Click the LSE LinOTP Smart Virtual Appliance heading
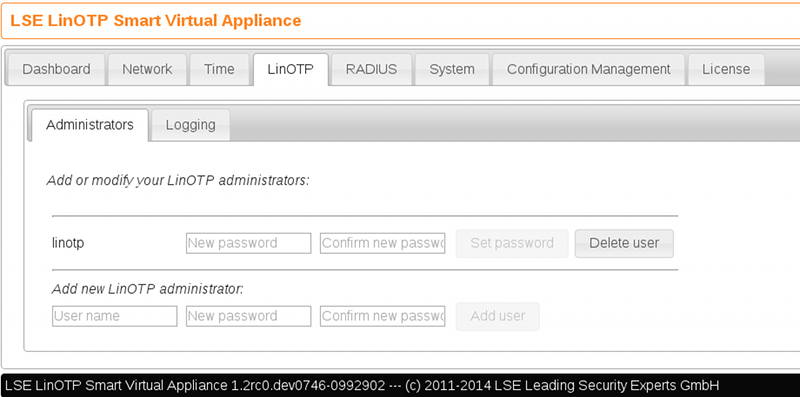800x397 pixels. [x=156, y=21]
